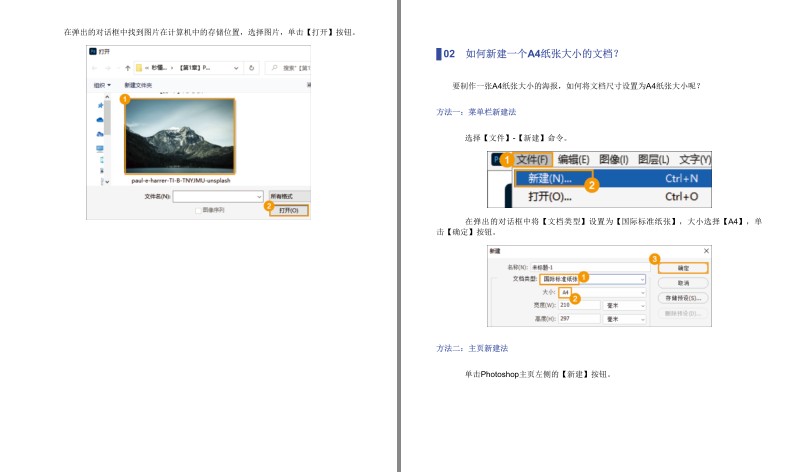Click the search magnifier icon in Open dialog

274,68
